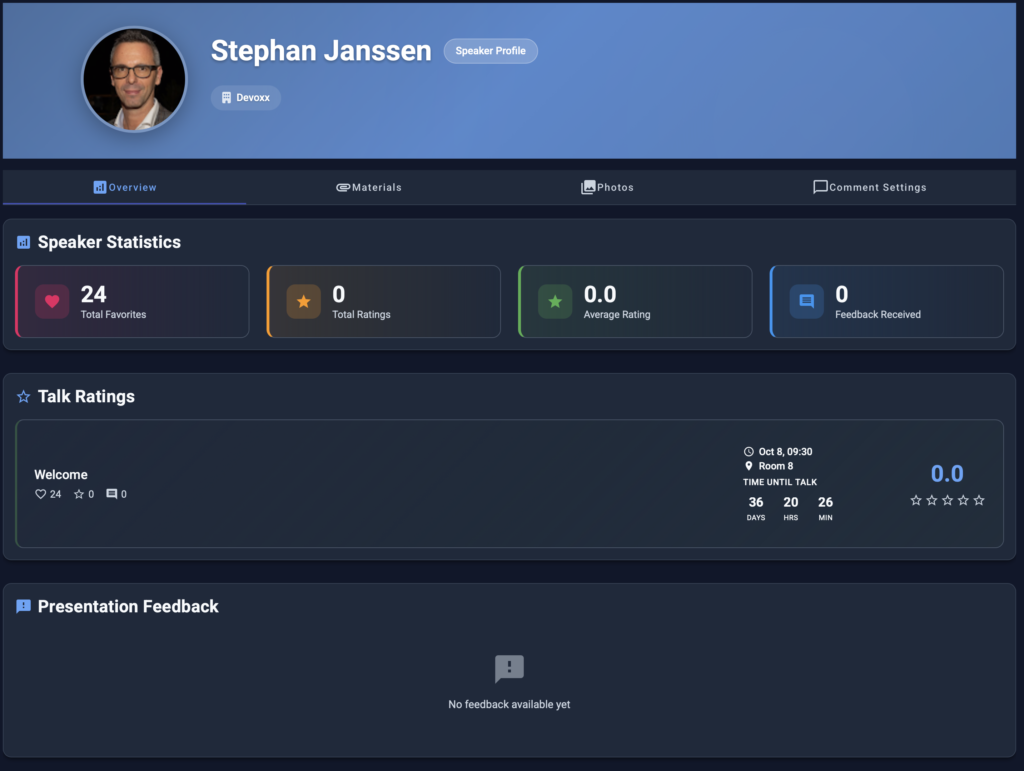Click the pink heart Total Favorites icon

(52, 302)
